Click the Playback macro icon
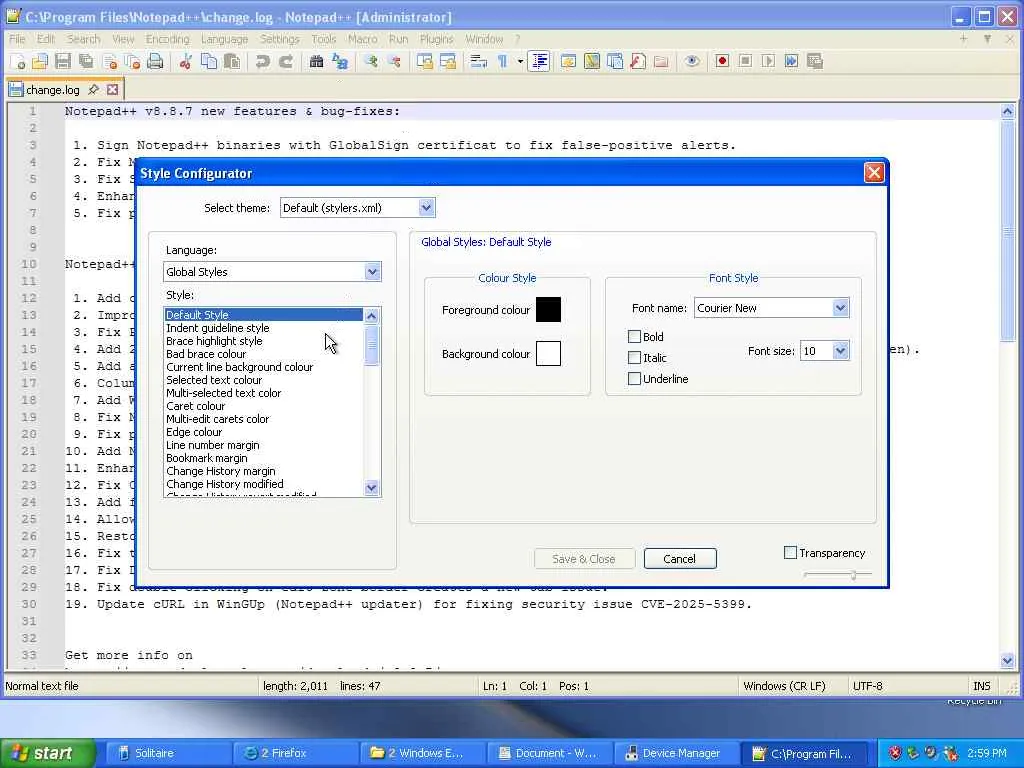The width and height of the screenshot is (1024, 768). (768, 61)
